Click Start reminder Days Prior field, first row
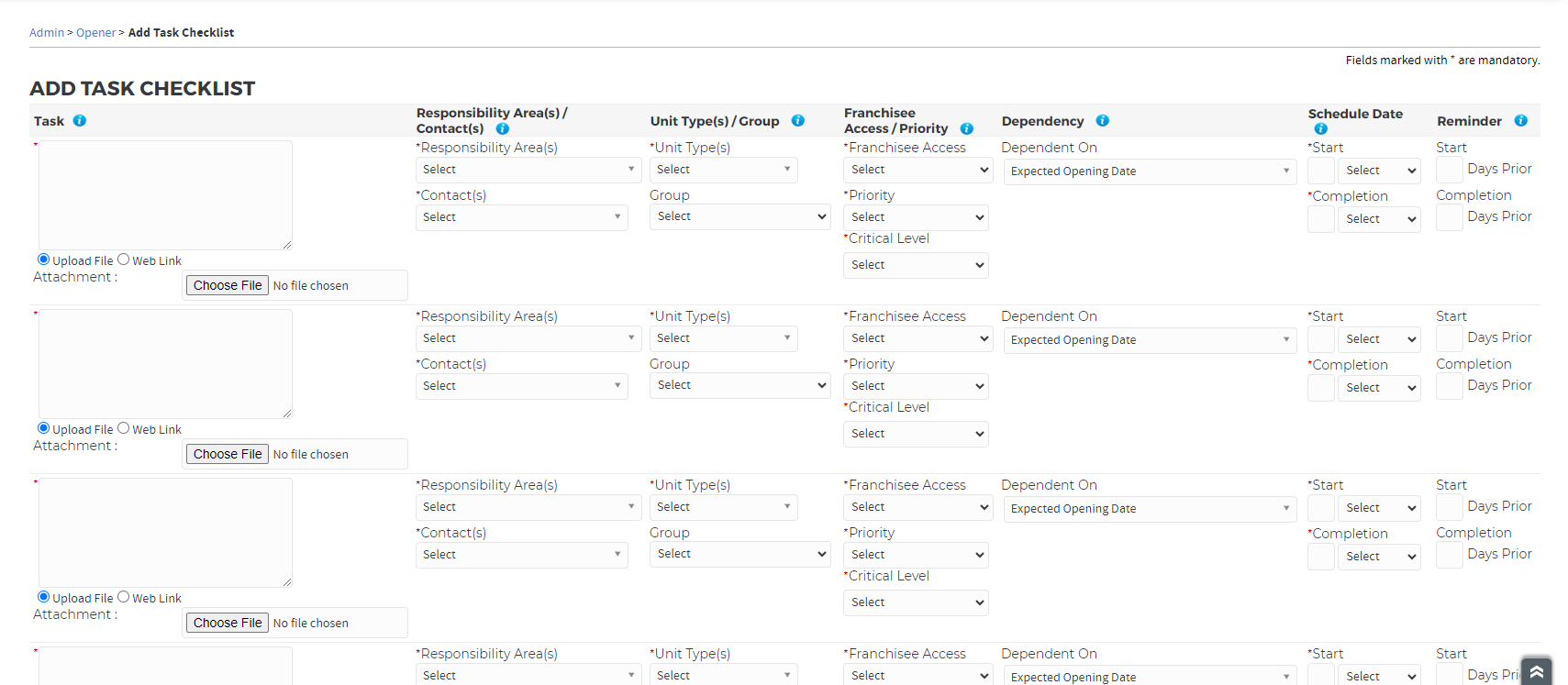 pos(1450,170)
